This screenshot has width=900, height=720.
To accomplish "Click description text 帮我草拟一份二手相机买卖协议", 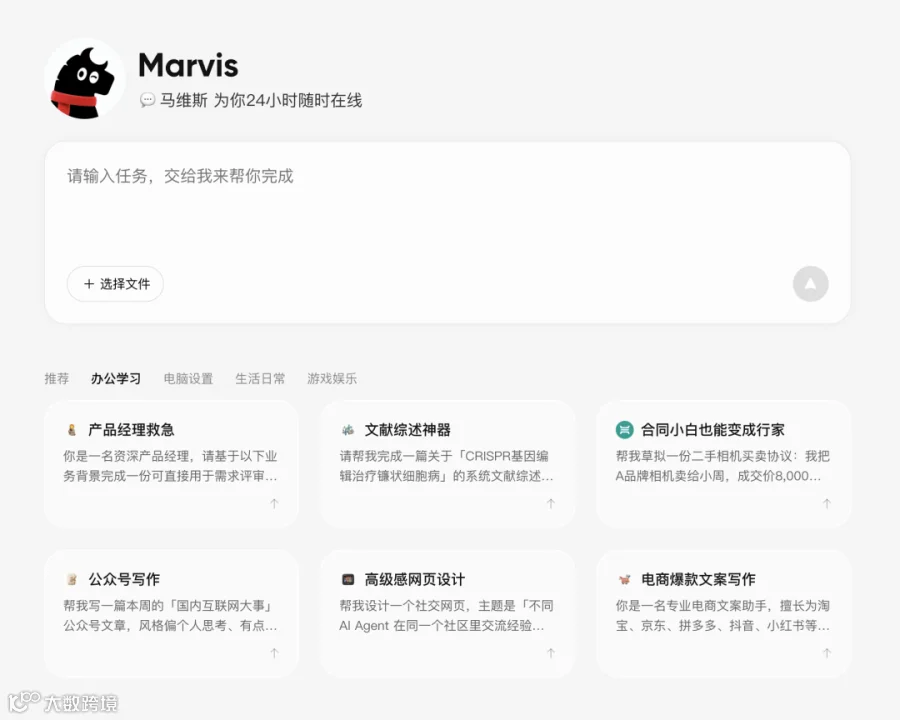I will coord(723,466).
